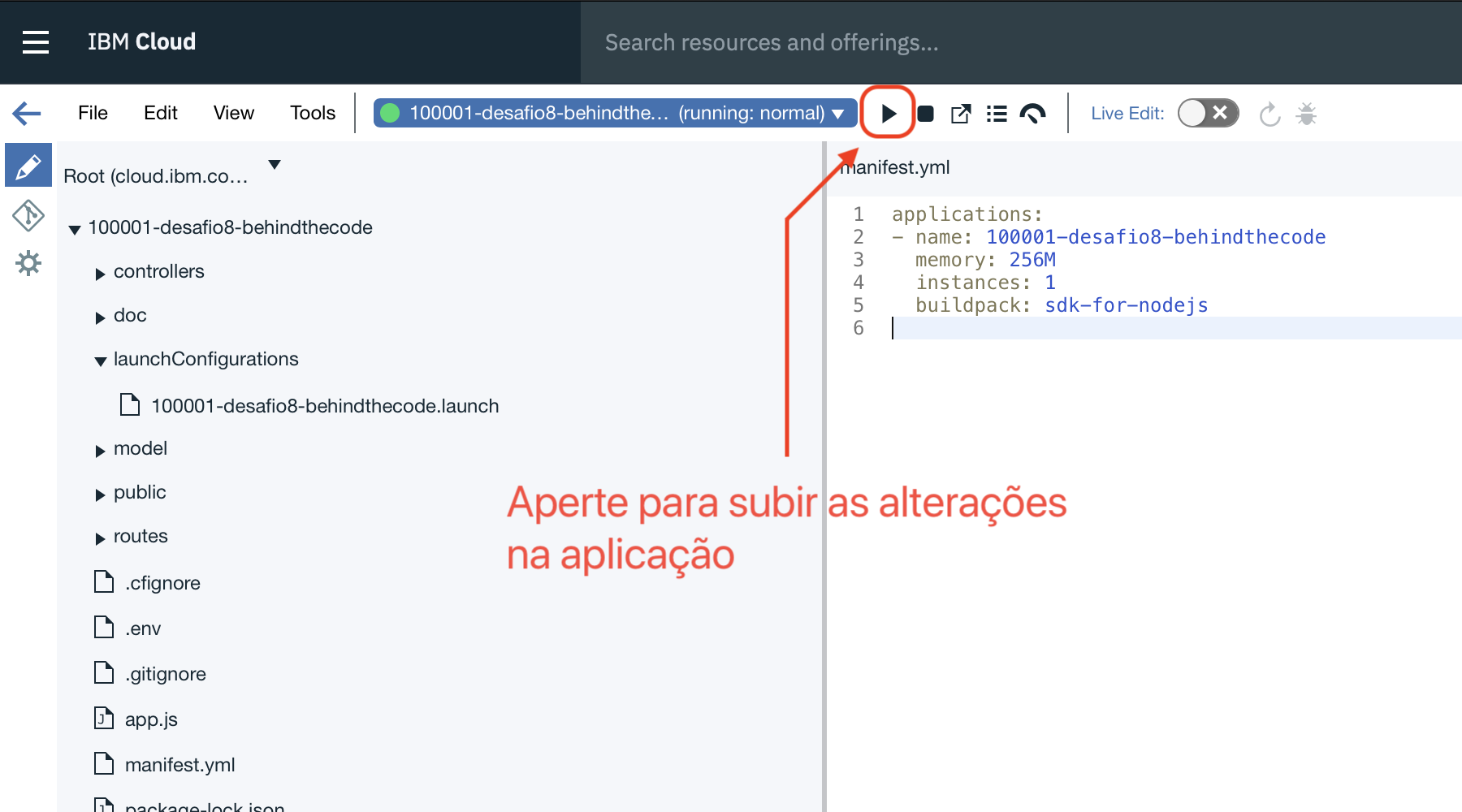Open the Tools menu

[x=313, y=113]
